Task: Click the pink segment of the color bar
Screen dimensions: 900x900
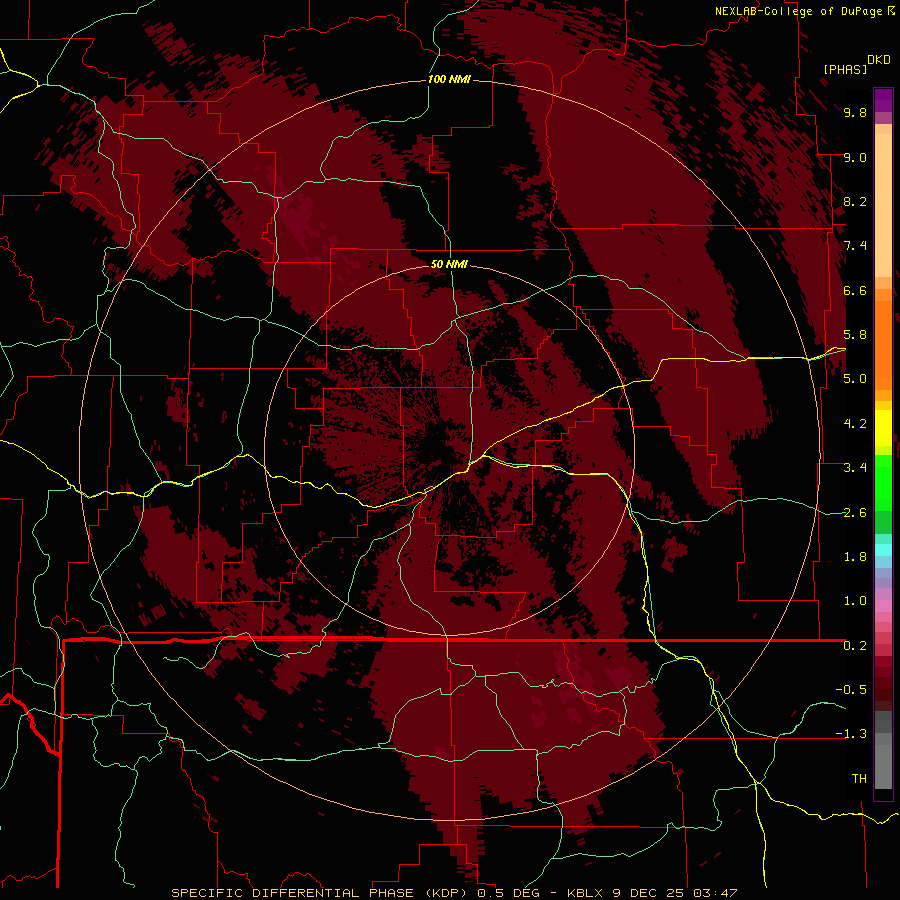Action: tap(883, 606)
